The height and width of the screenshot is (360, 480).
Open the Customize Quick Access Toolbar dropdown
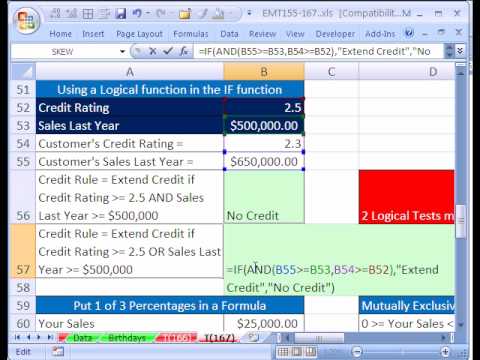coord(249,13)
